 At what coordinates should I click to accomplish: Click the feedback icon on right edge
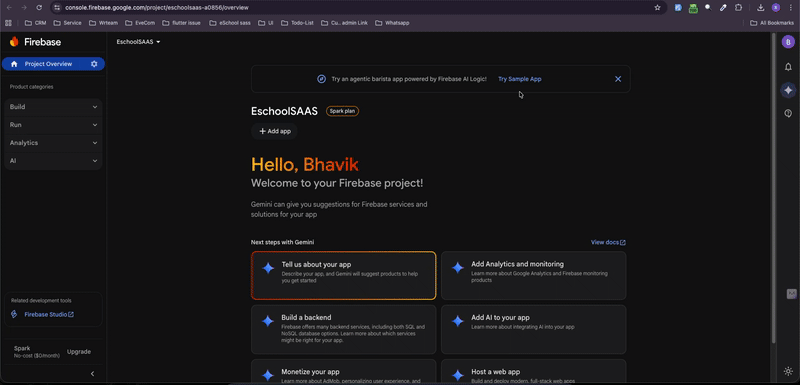point(791,294)
